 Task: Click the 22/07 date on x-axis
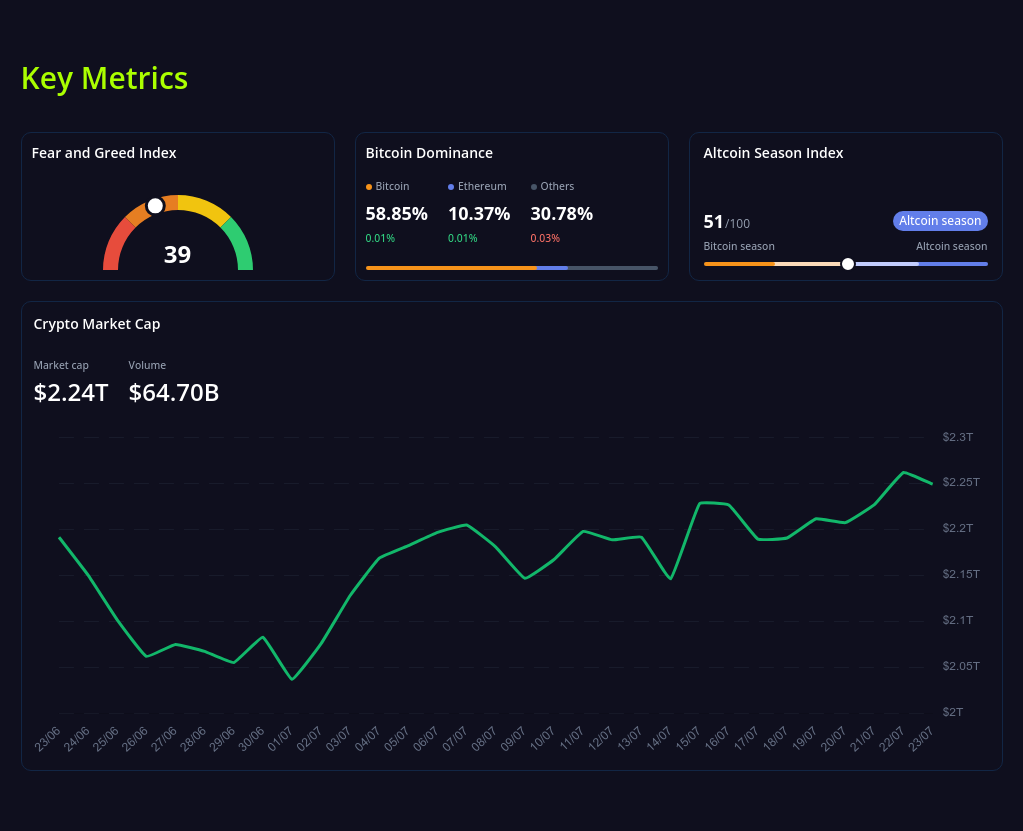(x=892, y=739)
